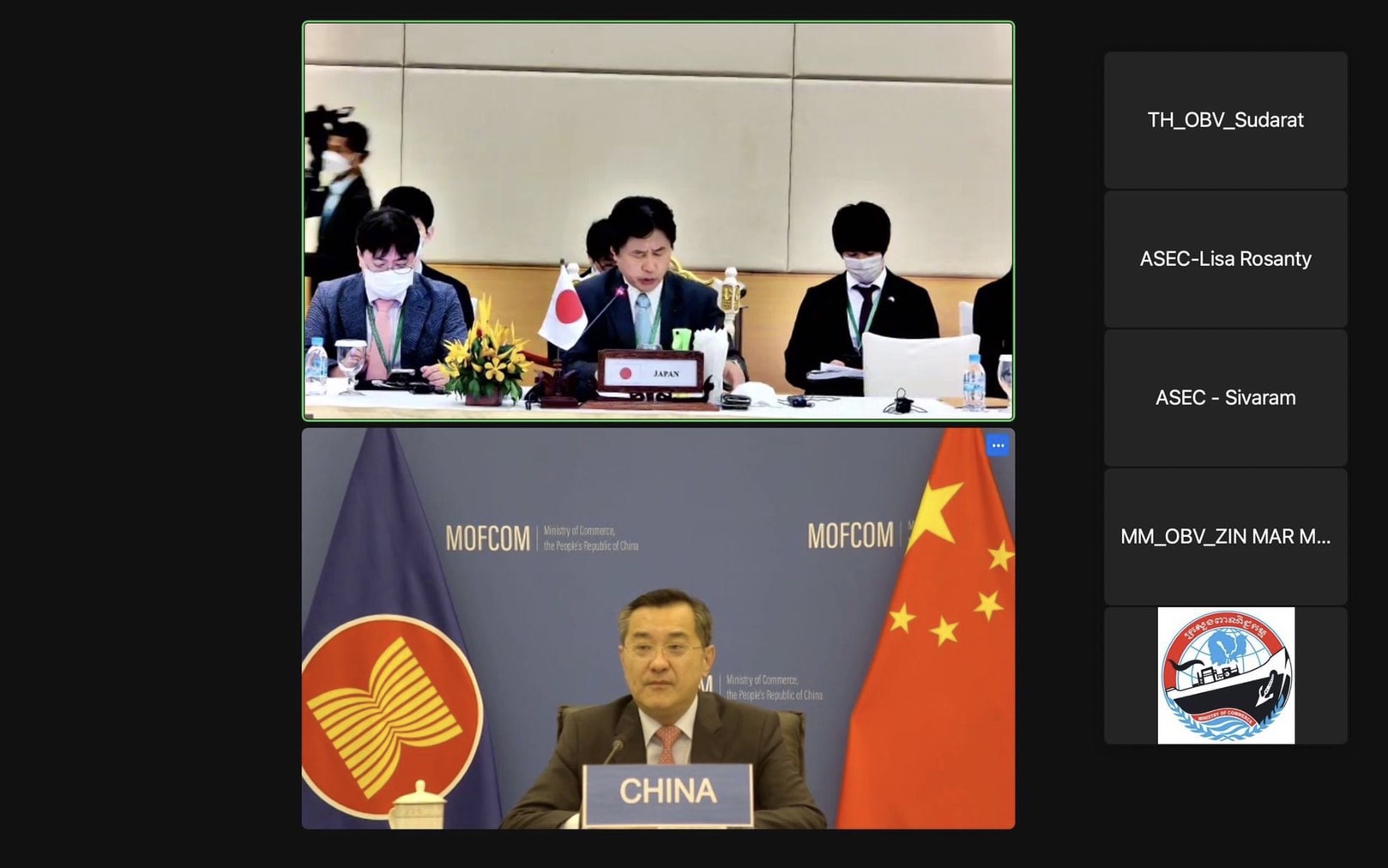Click the red circle on the JAPAN nameplate
The image size is (1388, 868).
[x=625, y=374]
